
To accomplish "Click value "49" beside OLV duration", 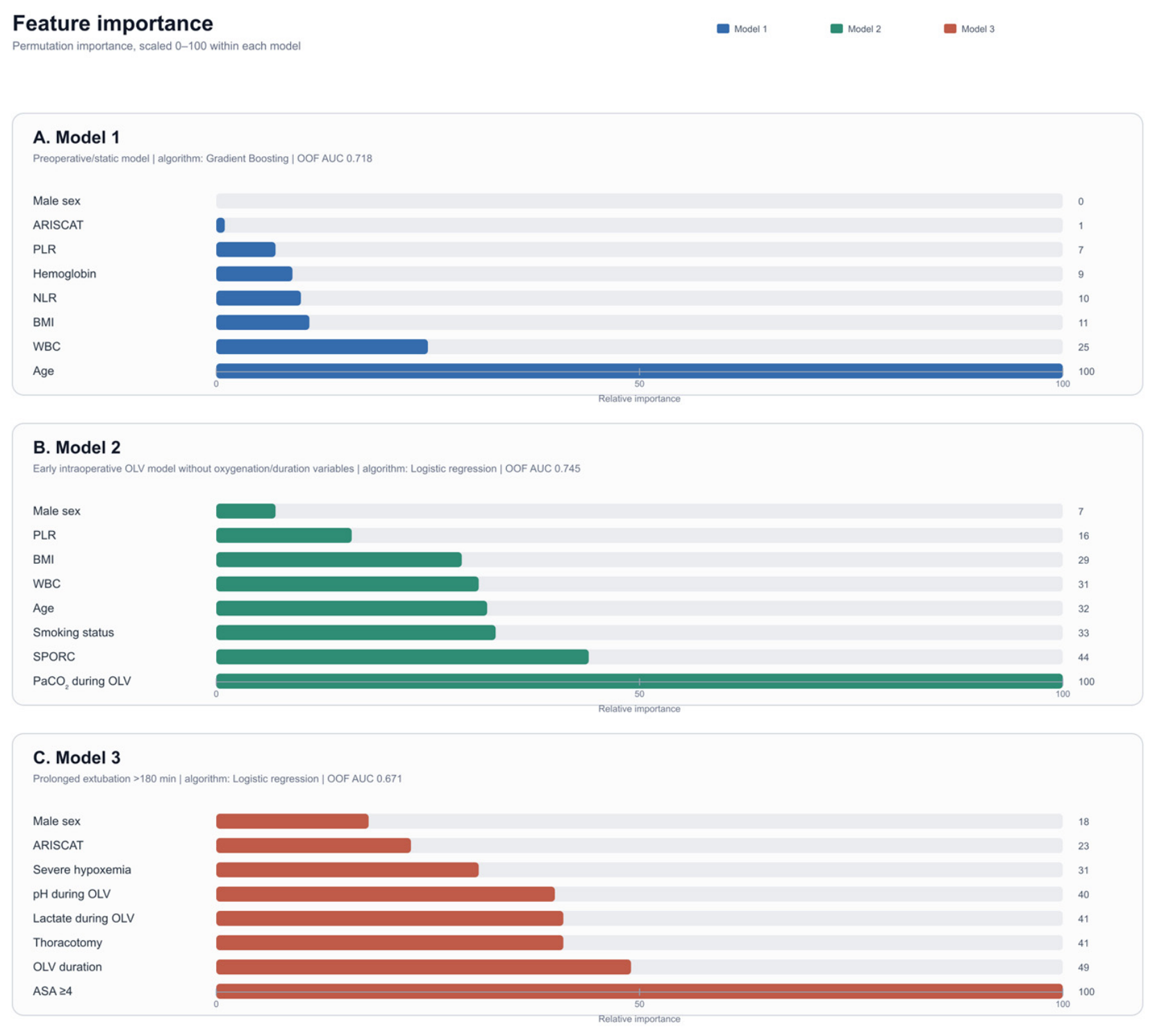I will tap(1083, 968).
